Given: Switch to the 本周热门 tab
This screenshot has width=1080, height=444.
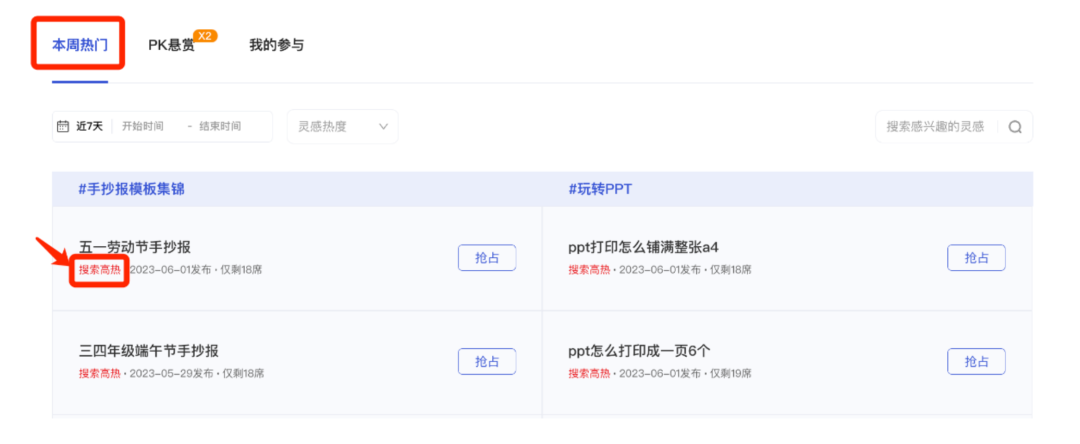Looking at the screenshot, I should tap(80, 45).
